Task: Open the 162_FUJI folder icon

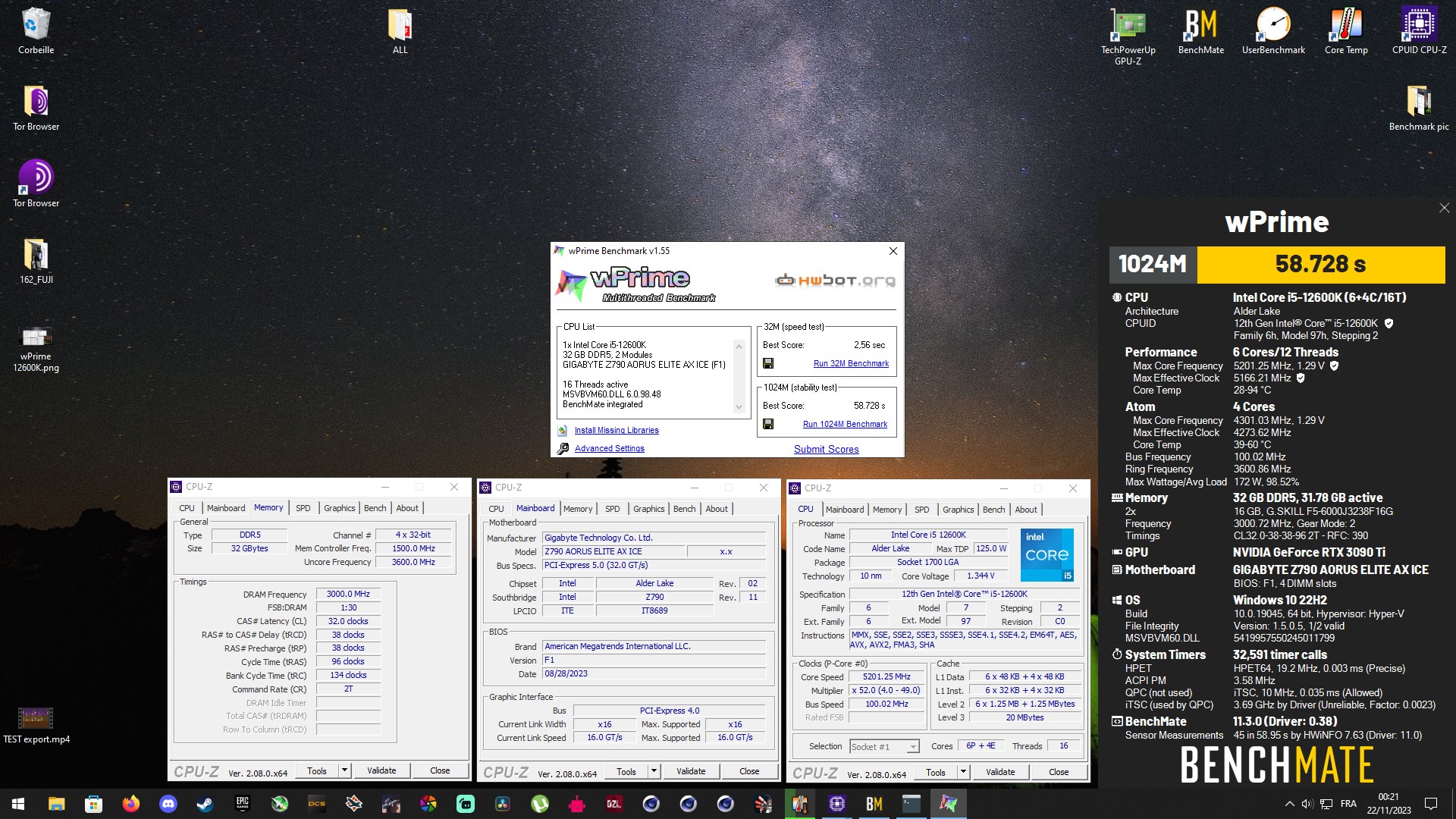Action: click(36, 261)
